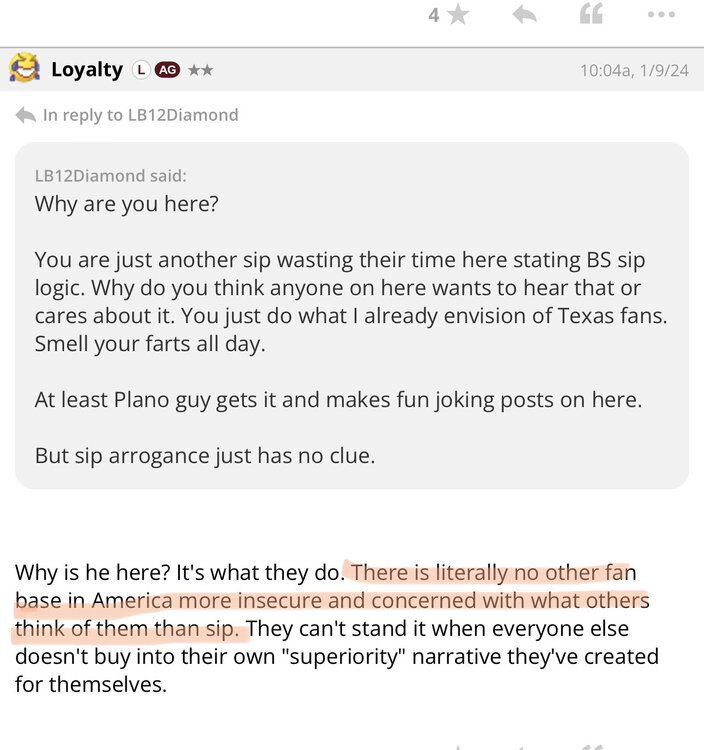Click the 10:04a, 1/9/24 timestamp

632,71
